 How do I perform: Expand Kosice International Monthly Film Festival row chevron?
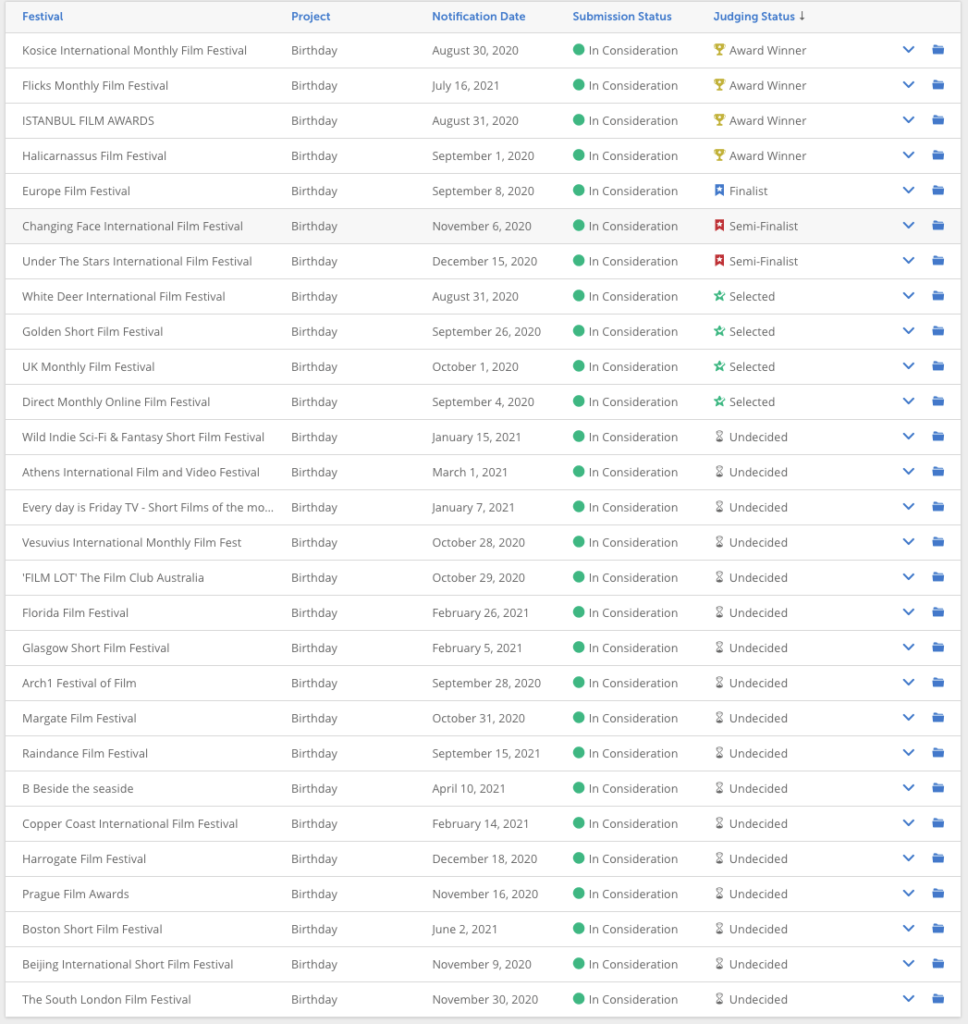click(x=908, y=50)
